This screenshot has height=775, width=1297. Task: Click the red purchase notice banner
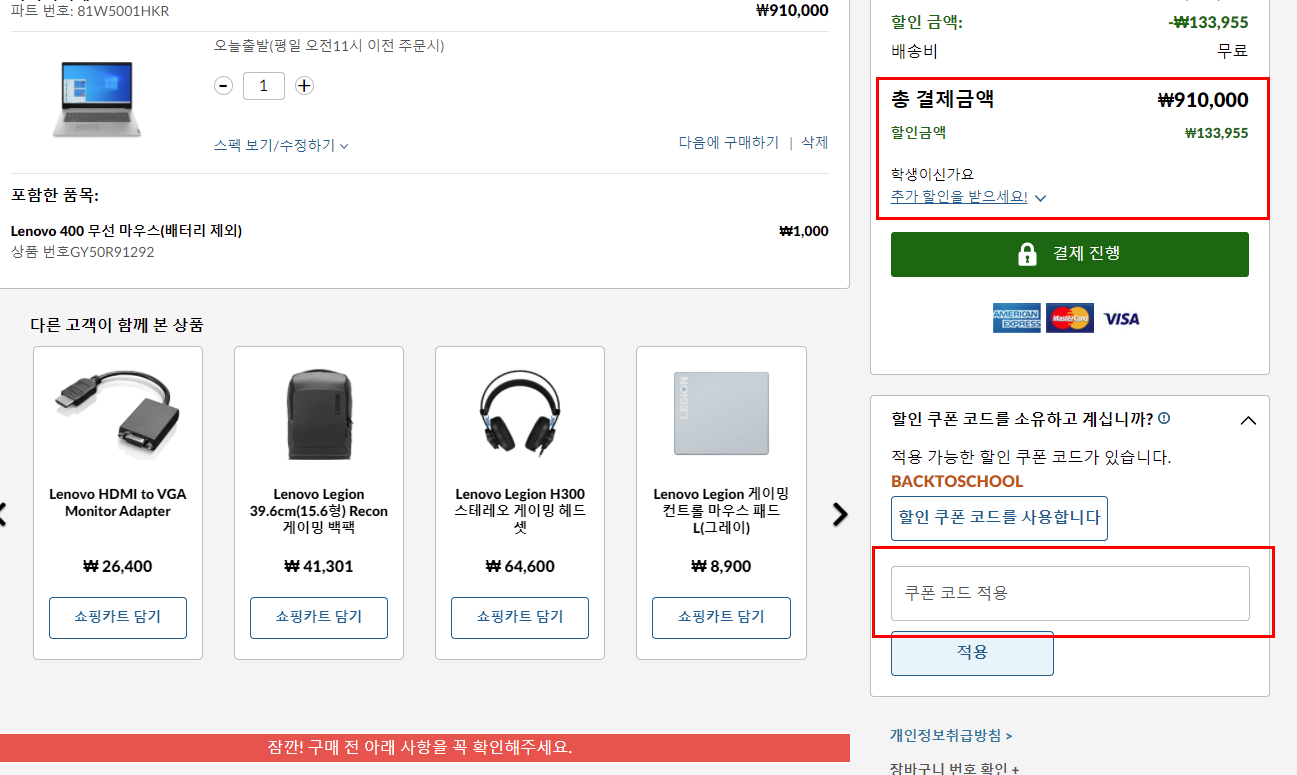(x=425, y=748)
